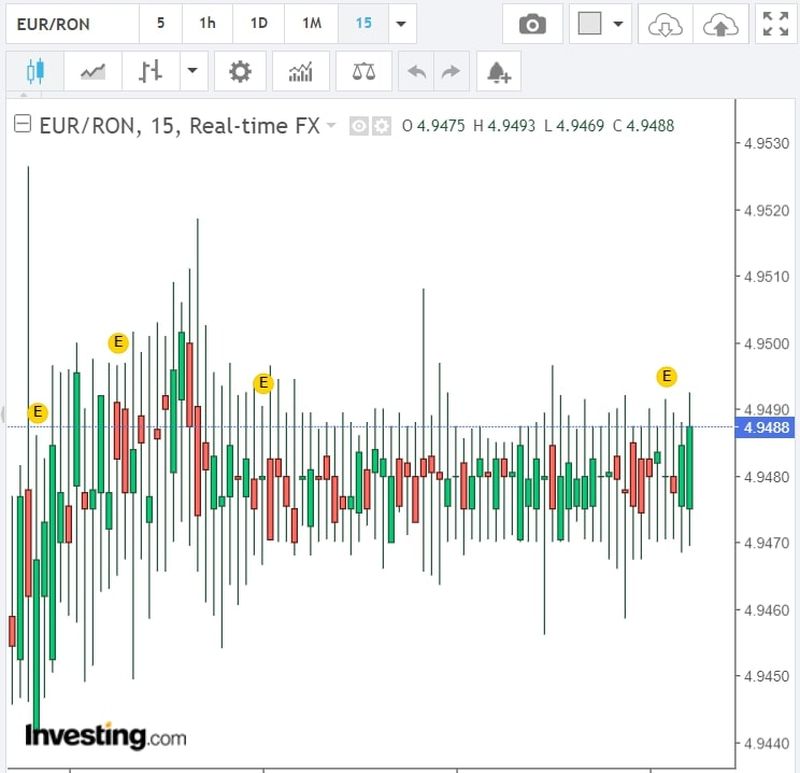800x773 pixels.
Task: Take a chart snapshot with the camera icon
Action: pyautogui.click(x=532, y=24)
